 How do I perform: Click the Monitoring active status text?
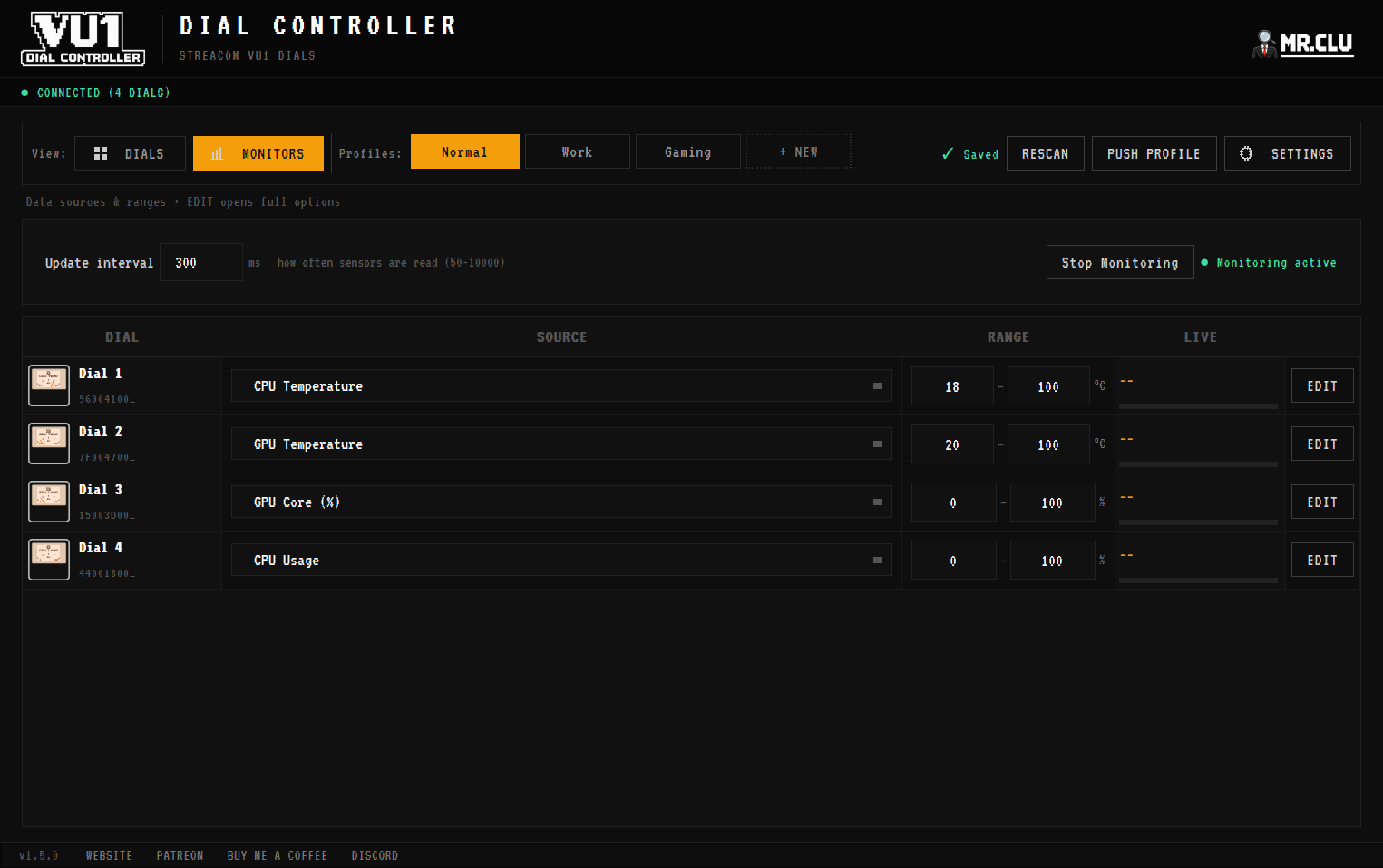coord(1276,262)
